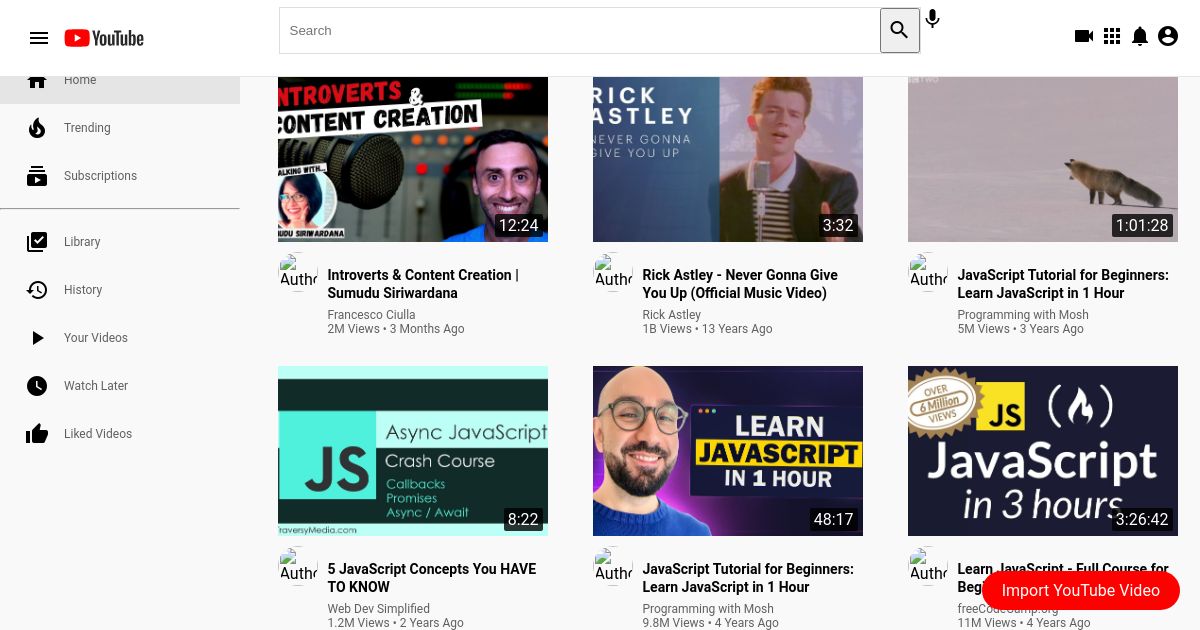Click the account avatar icon
The image size is (1200, 630).
point(1167,36)
